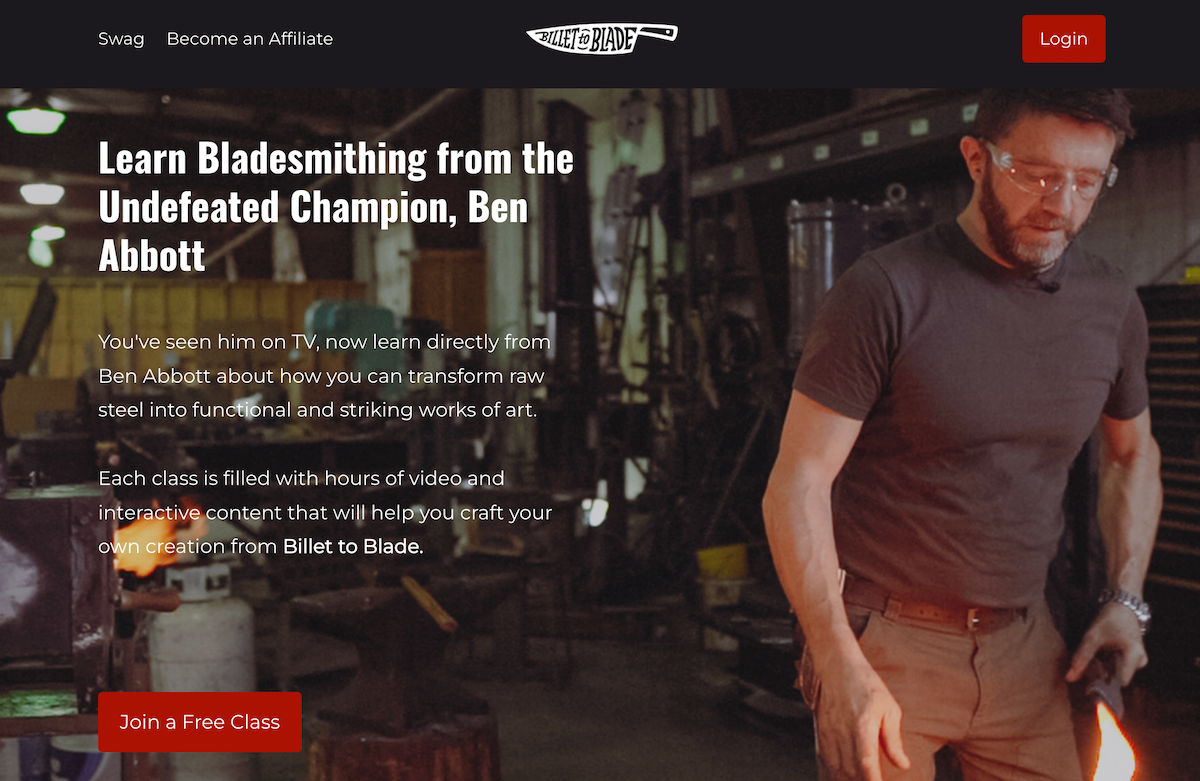Open the Become an Affiliate link
The height and width of the screenshot is (781, 1200).
[x=250, y=39]
